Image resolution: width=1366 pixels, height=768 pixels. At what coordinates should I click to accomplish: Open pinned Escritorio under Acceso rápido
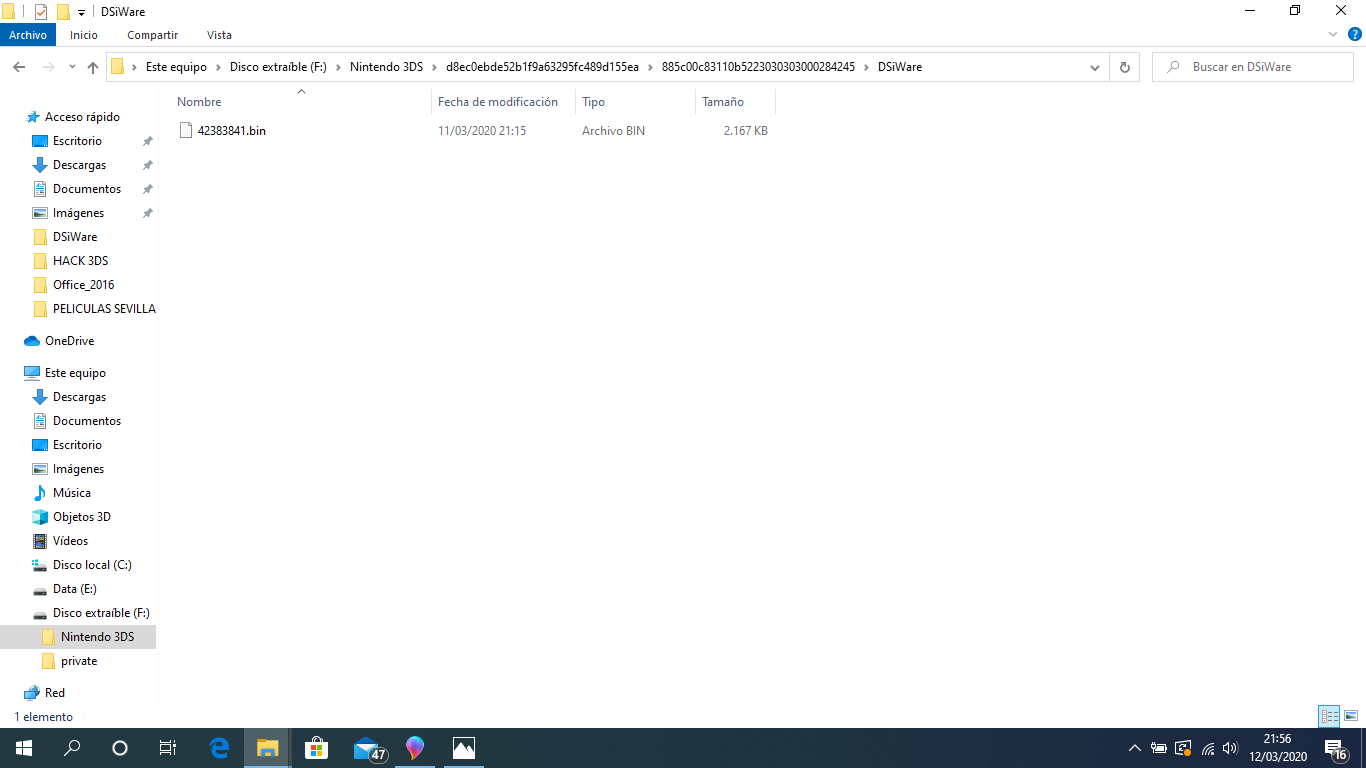click(x=77, y=141)
